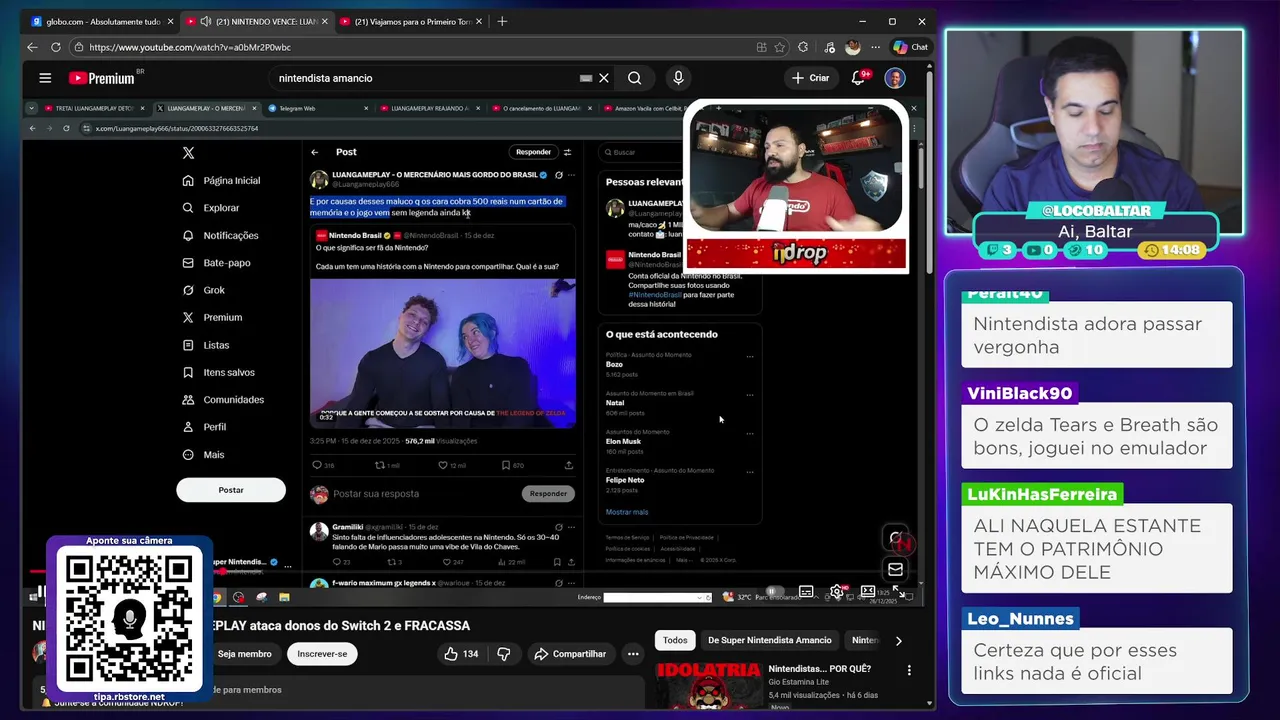Switch the player to theater mode
This screenshot has height=720, width=1280.
(x=868, y=592)
